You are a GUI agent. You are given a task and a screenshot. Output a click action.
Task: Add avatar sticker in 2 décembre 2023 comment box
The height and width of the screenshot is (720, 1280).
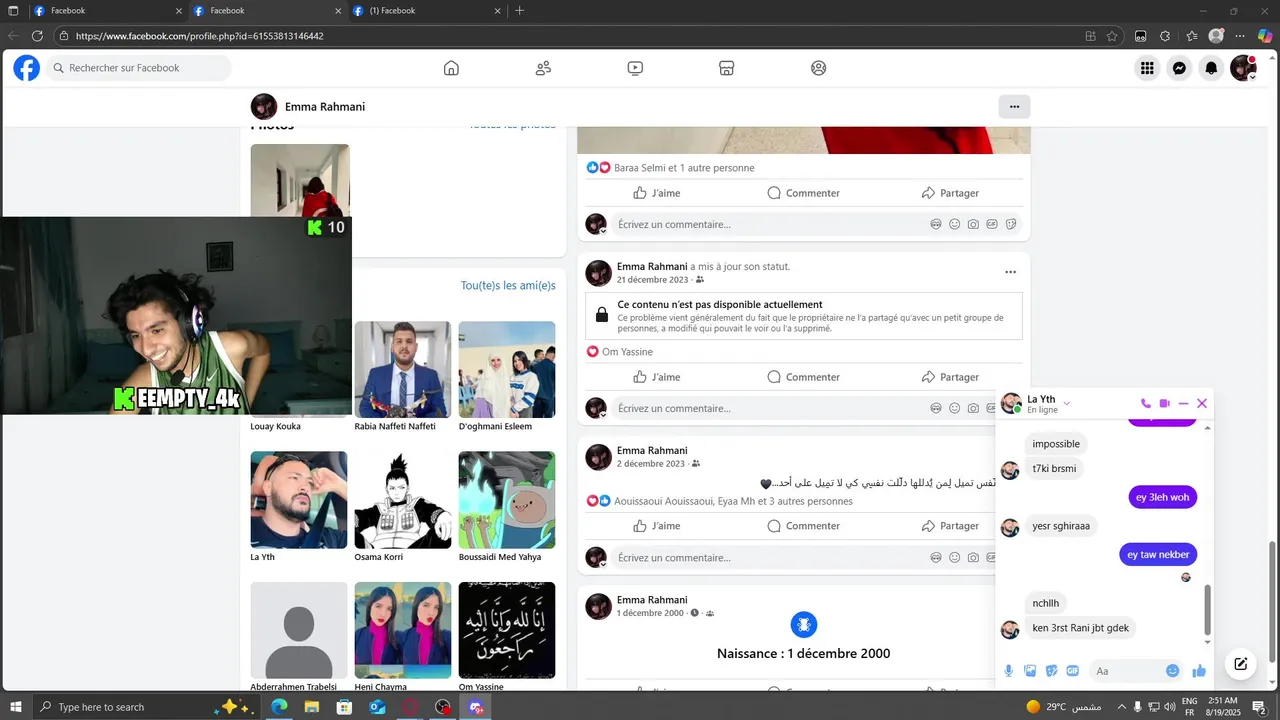tap(935, 557)
